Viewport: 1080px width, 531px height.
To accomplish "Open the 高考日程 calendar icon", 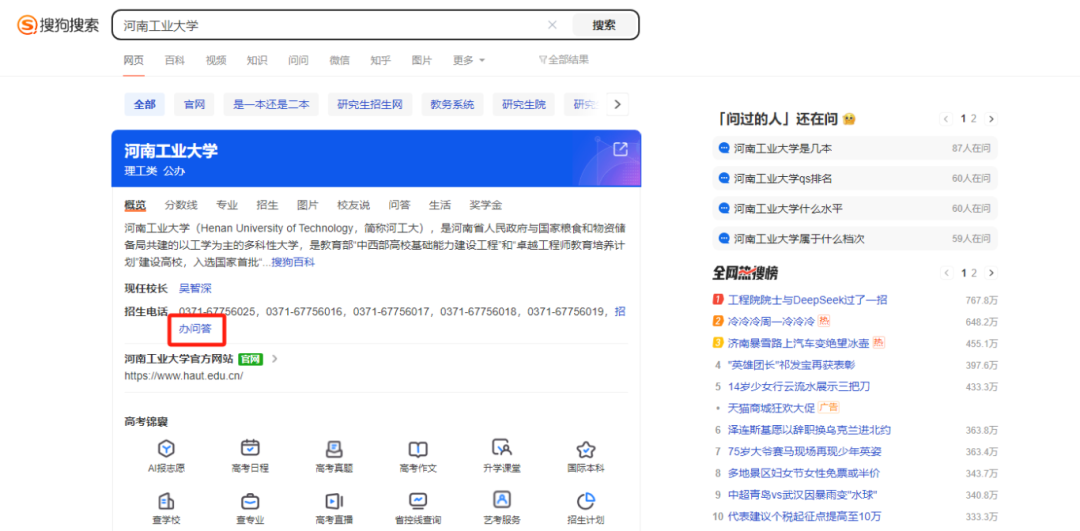I will pyautogui.click(x=250, y=449).
